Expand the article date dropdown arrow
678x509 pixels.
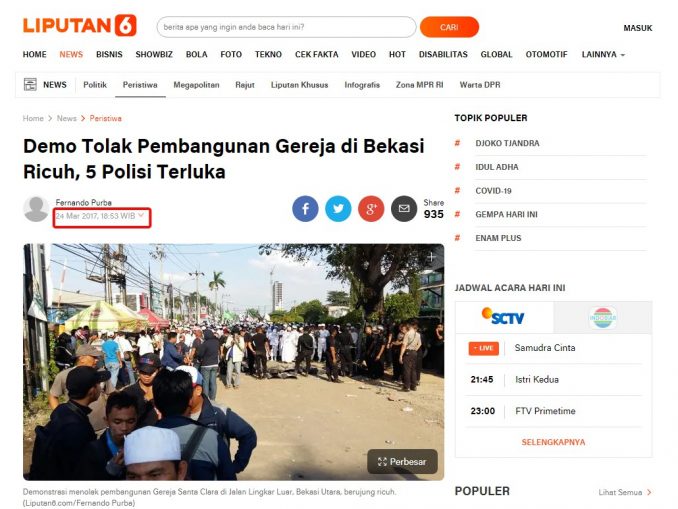coord(141,215)
